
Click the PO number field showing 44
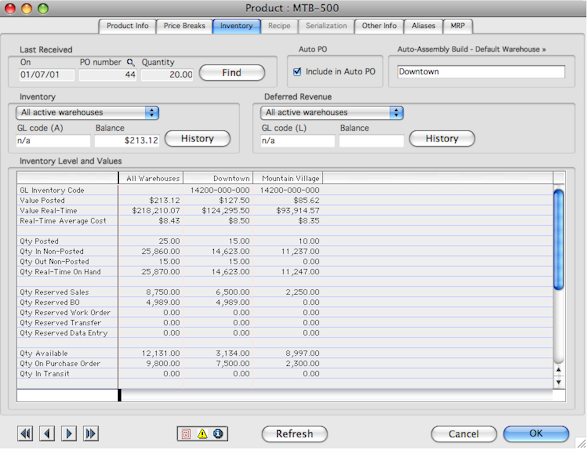(x=108, y=75)
